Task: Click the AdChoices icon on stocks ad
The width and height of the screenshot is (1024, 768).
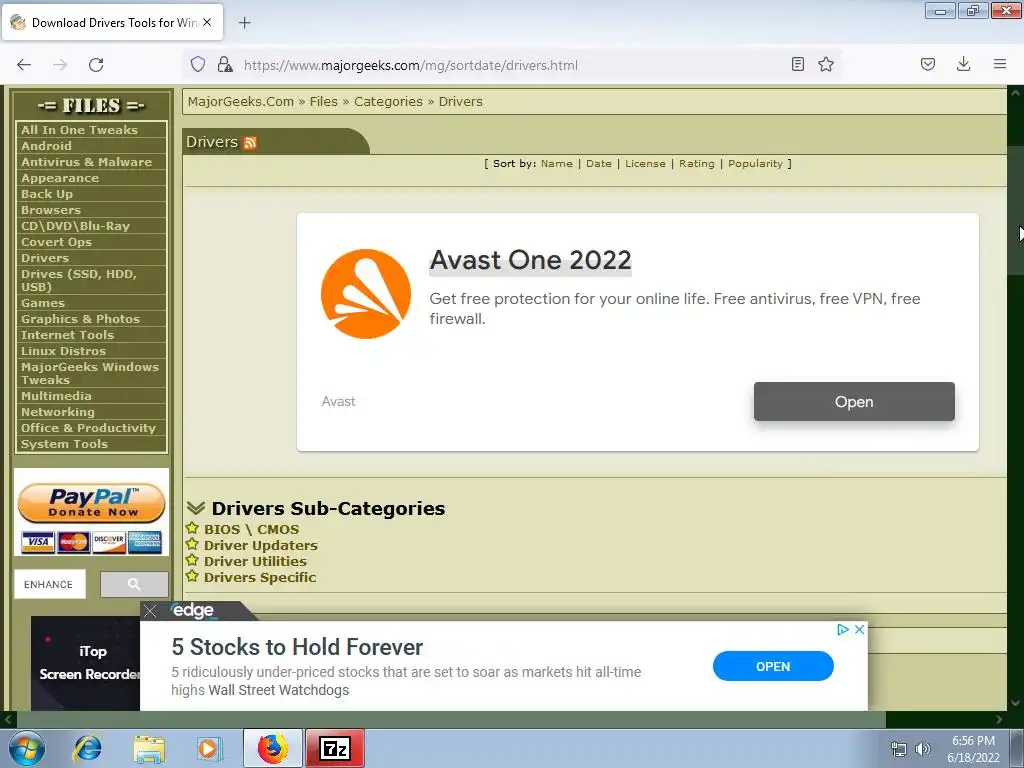Action: tap(842, 630)
